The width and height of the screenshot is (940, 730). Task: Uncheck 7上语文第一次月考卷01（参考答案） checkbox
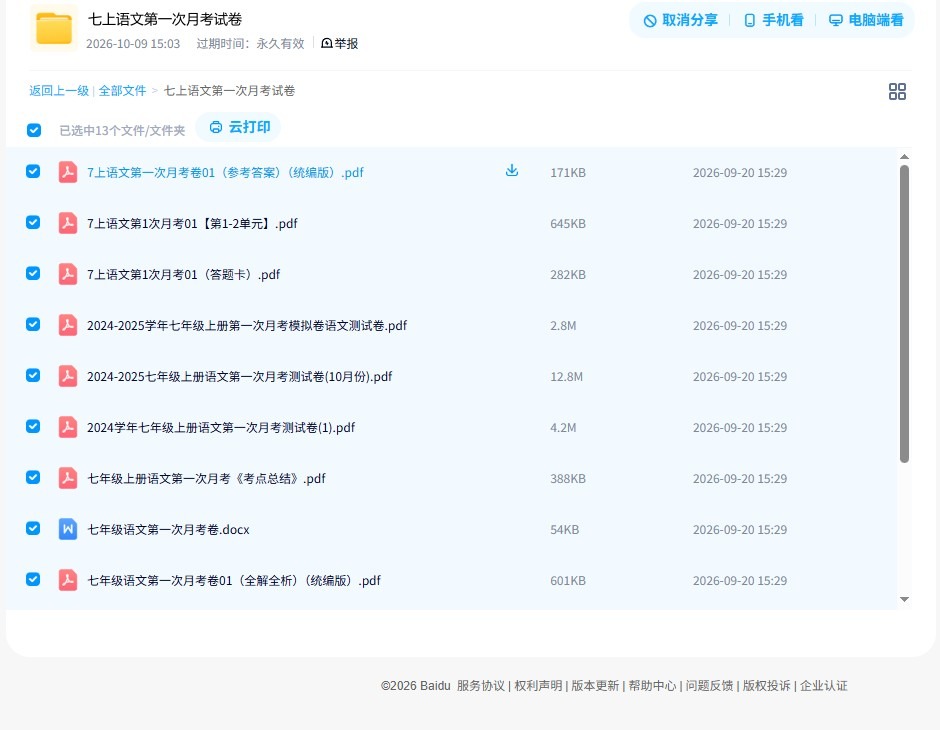coord(33,171)
